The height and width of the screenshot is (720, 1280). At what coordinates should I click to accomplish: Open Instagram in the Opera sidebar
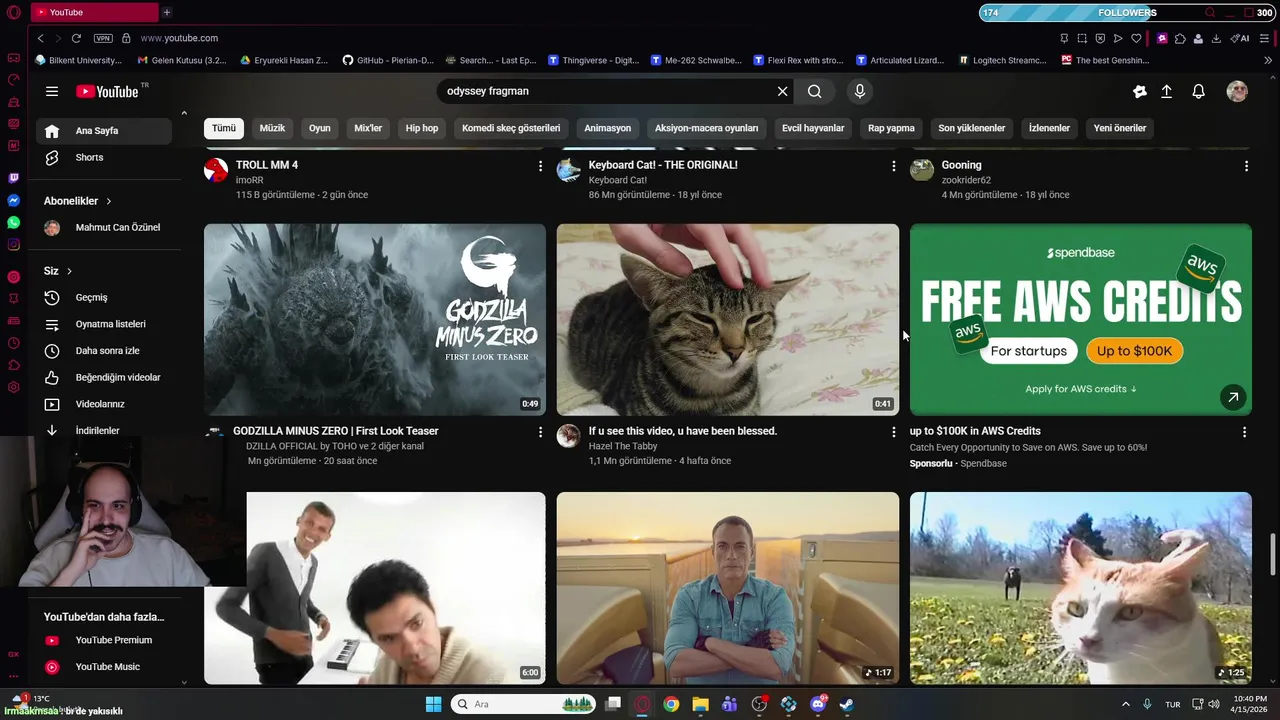[x=13, y=244]
